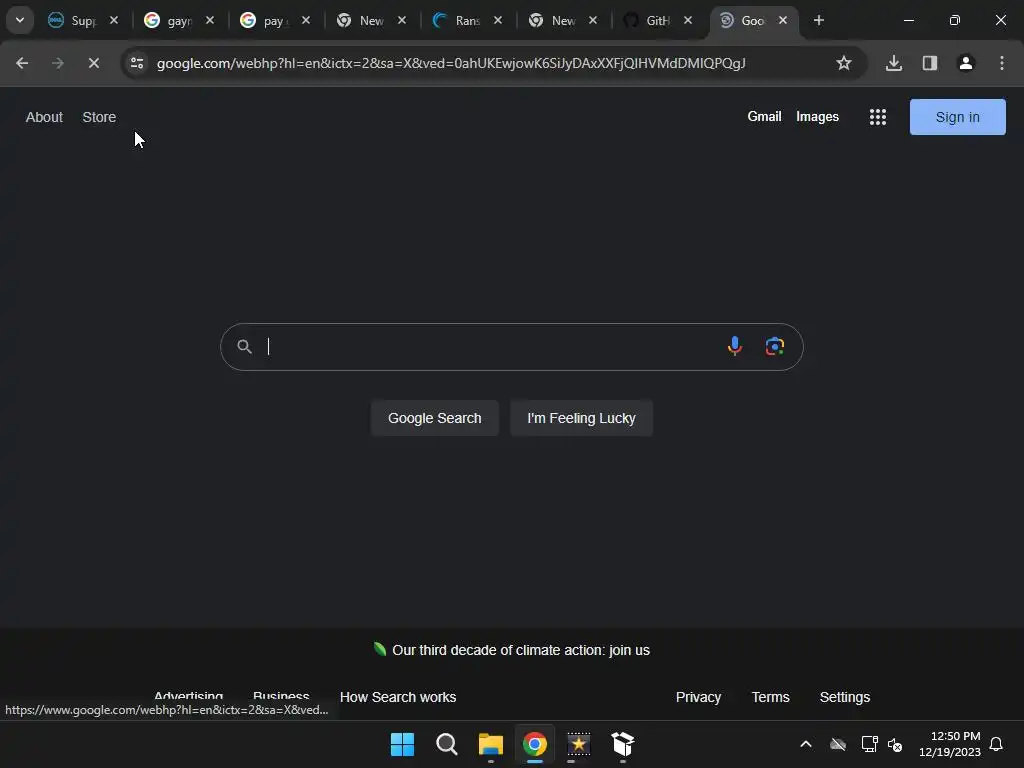Close the 'Rans' tab
Screen dimensions: 1024x768
[498, 20]
